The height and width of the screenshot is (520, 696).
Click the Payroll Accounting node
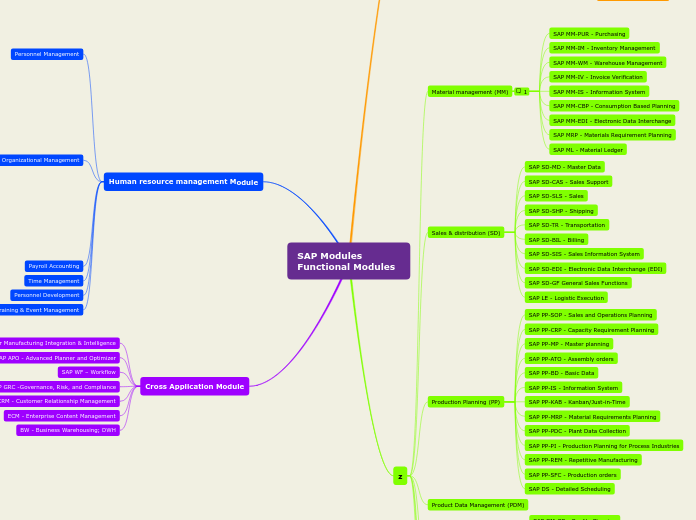tap(54, 266)
